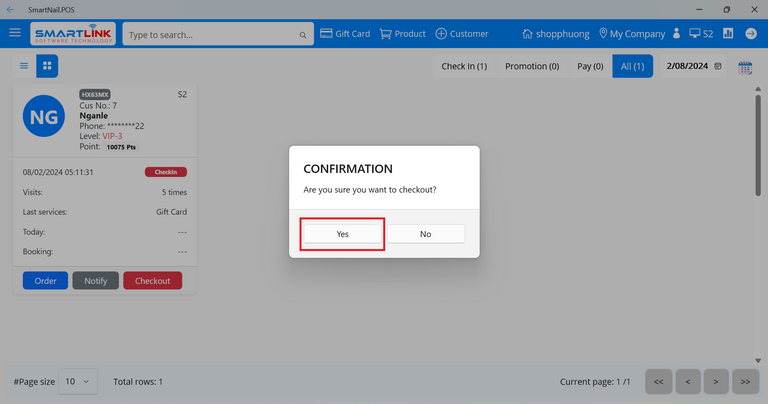This screenshot has width=768, height=404.
Task: Switch to the Pay (0) tab
Action: tap(590, 66)
